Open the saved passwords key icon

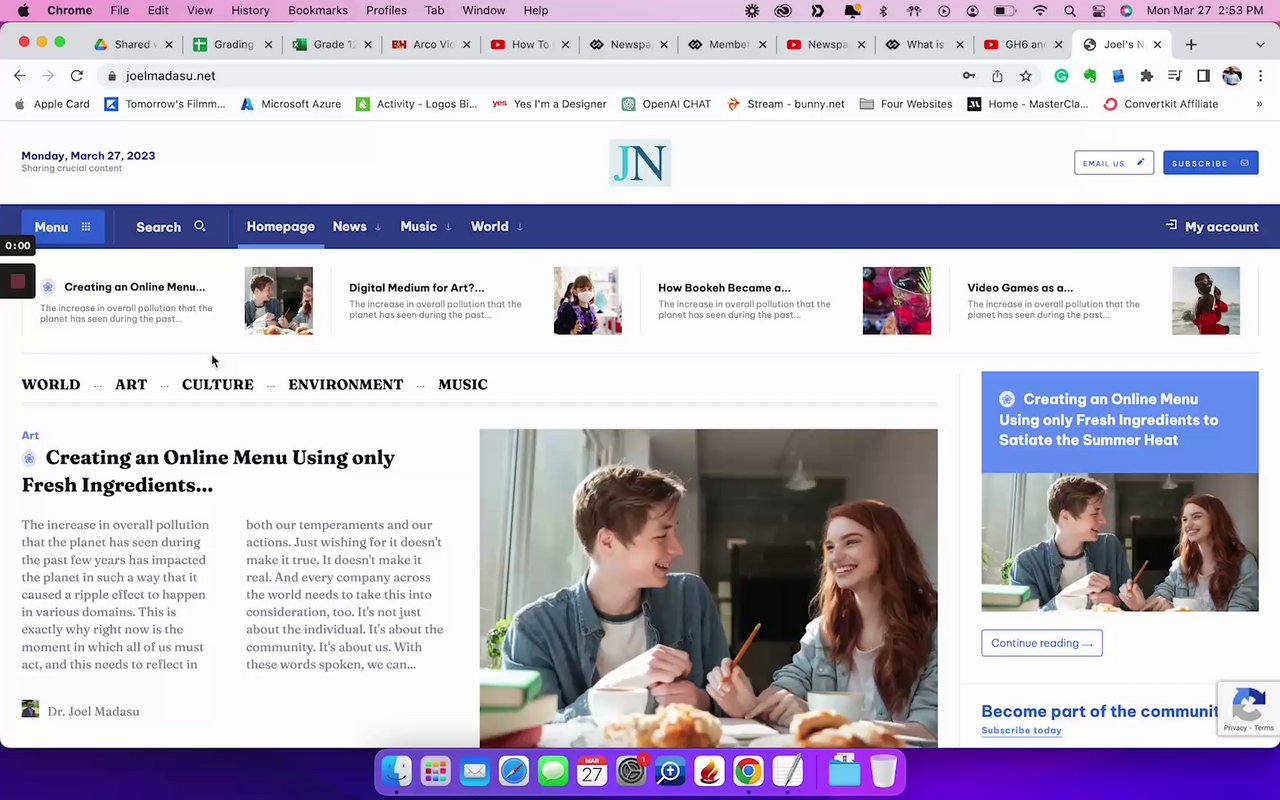pos(968,76)
